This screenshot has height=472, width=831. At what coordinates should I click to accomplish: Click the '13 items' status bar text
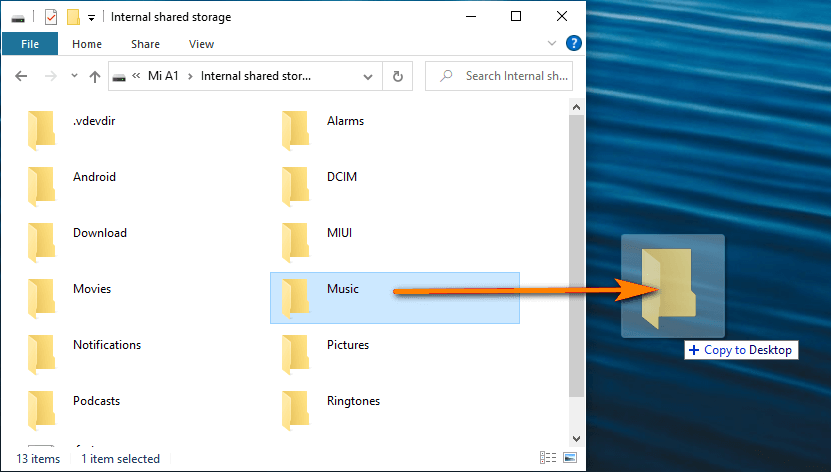[38, 459]
